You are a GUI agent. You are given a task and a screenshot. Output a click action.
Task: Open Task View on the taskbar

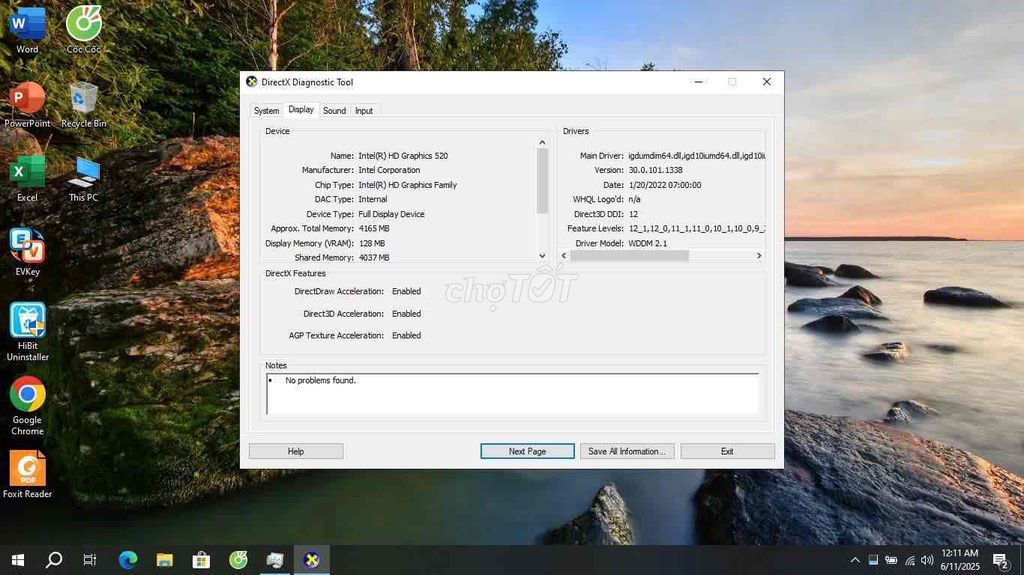pos(90,560)
